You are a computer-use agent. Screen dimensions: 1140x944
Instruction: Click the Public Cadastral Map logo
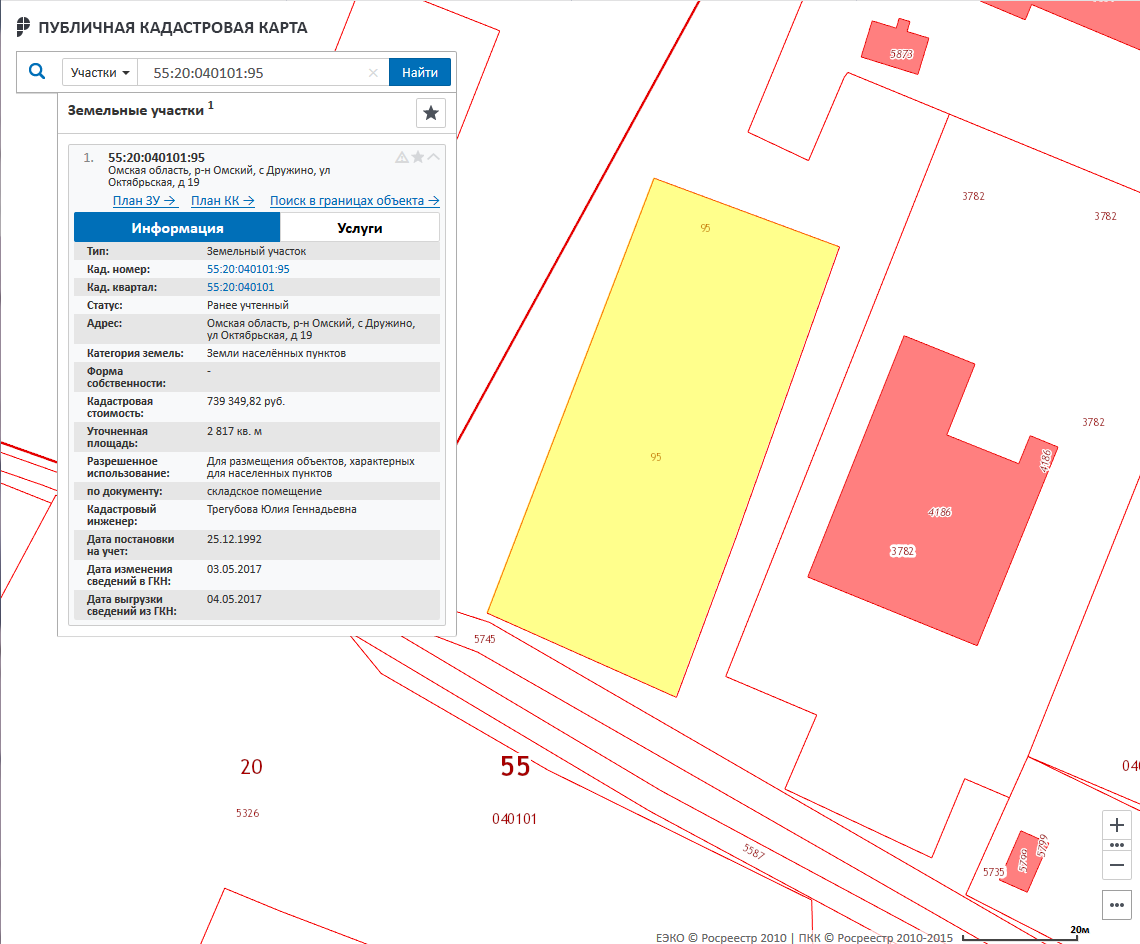24,27
